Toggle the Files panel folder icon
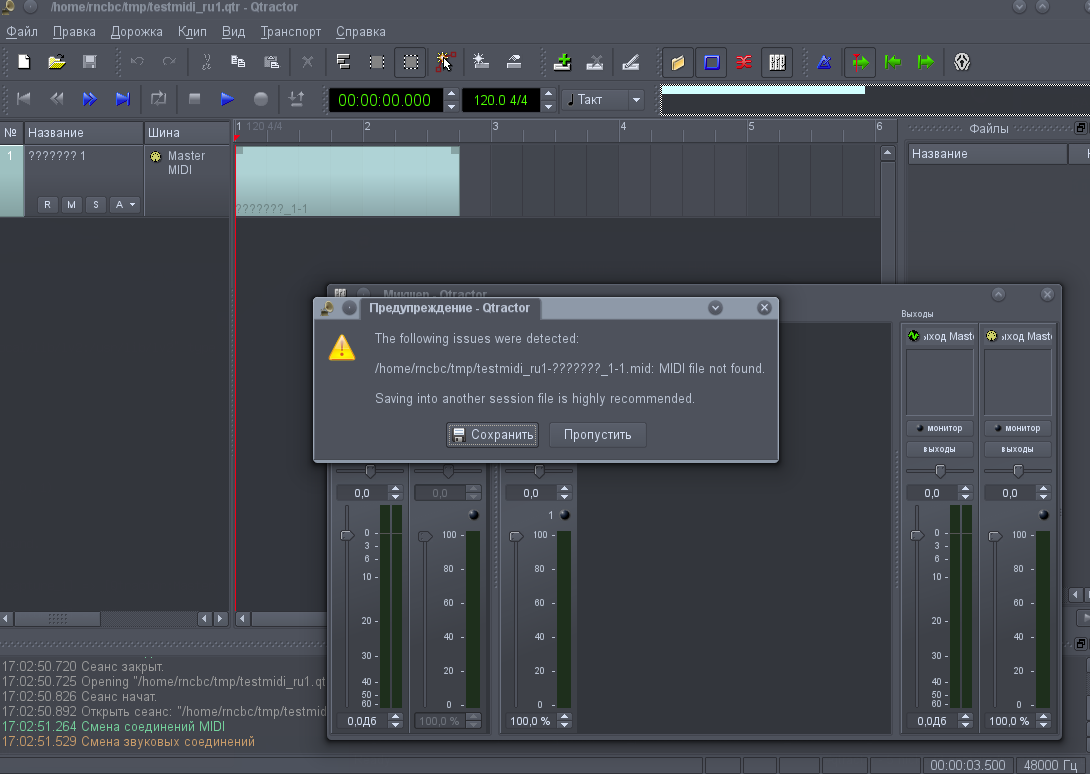This screenshot has width=1090, height=774. [678, 62]
